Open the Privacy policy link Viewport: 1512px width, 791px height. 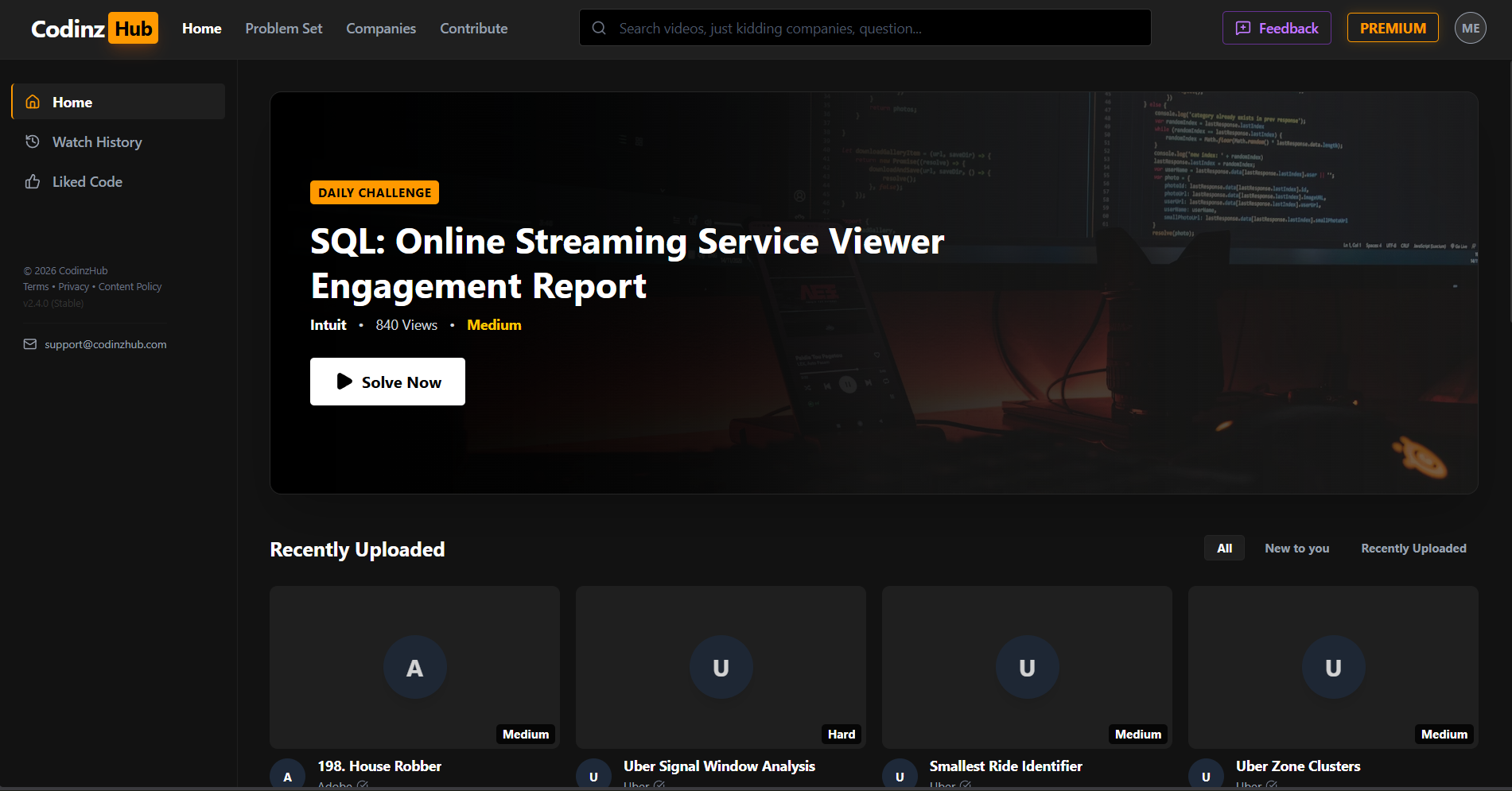[x=73, y=286]
